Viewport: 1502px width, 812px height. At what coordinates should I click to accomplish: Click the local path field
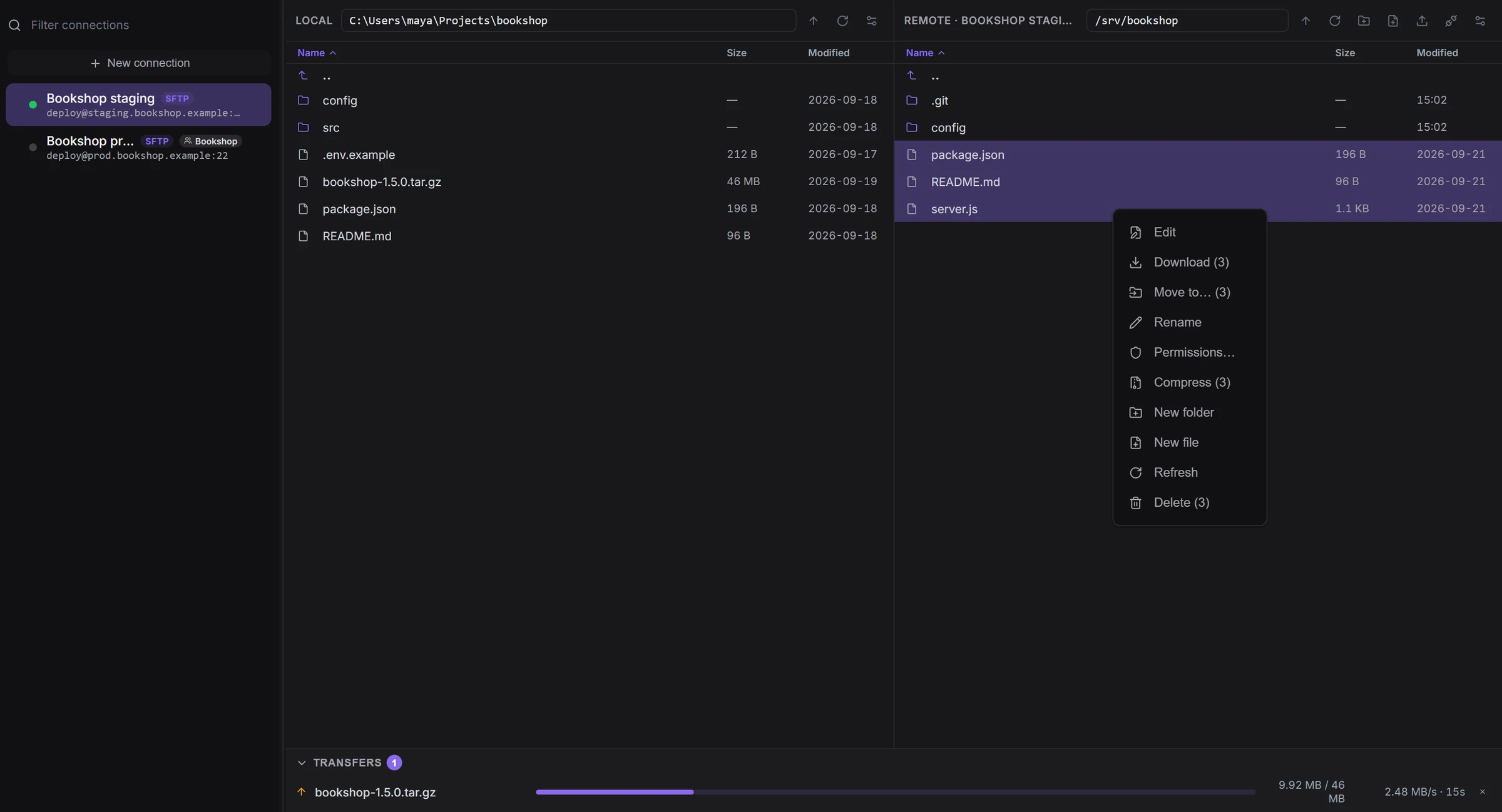pyautogui.click(x=568, y=21)
